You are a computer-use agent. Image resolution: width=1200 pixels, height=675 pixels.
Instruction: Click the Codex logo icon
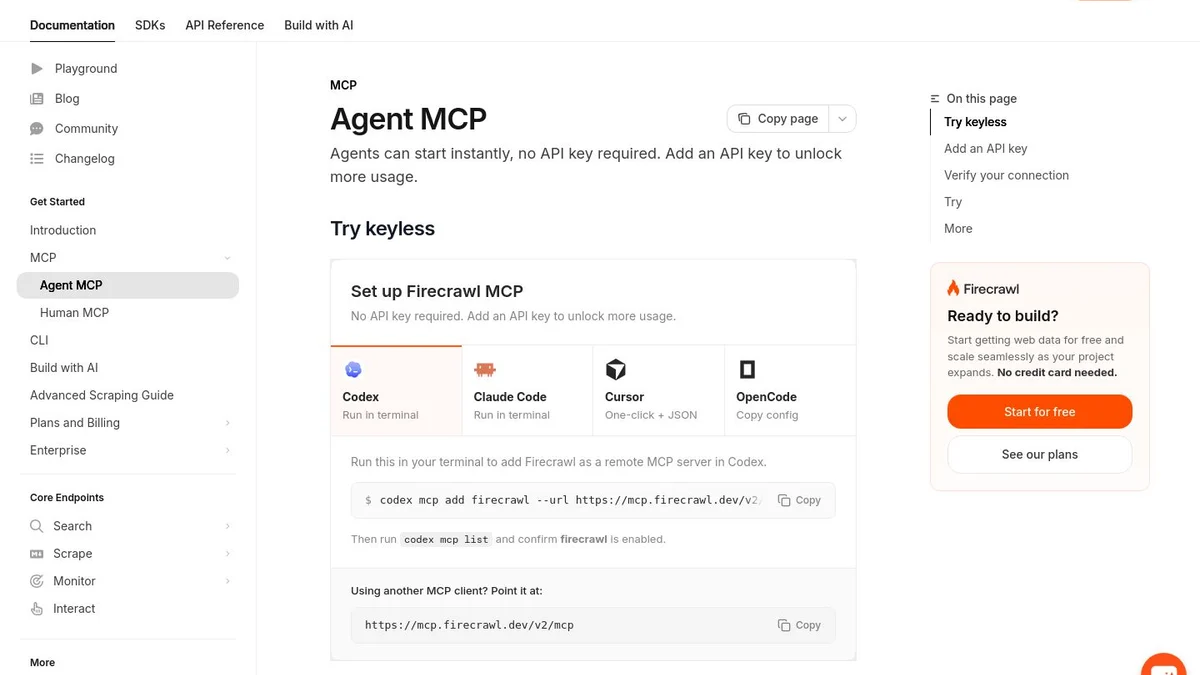pos(353,370)
